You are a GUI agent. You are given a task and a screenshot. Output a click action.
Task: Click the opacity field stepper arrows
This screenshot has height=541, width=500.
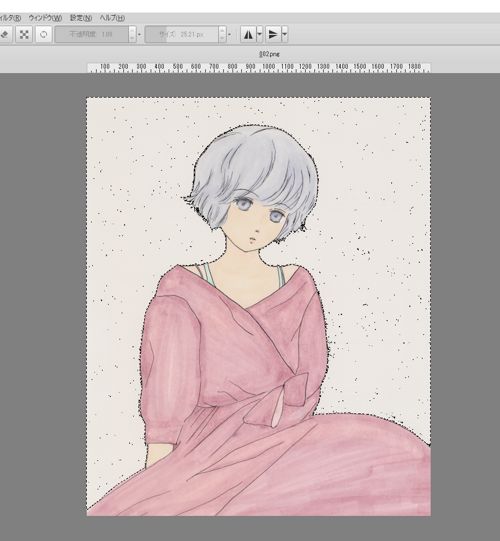coord(133,35)
